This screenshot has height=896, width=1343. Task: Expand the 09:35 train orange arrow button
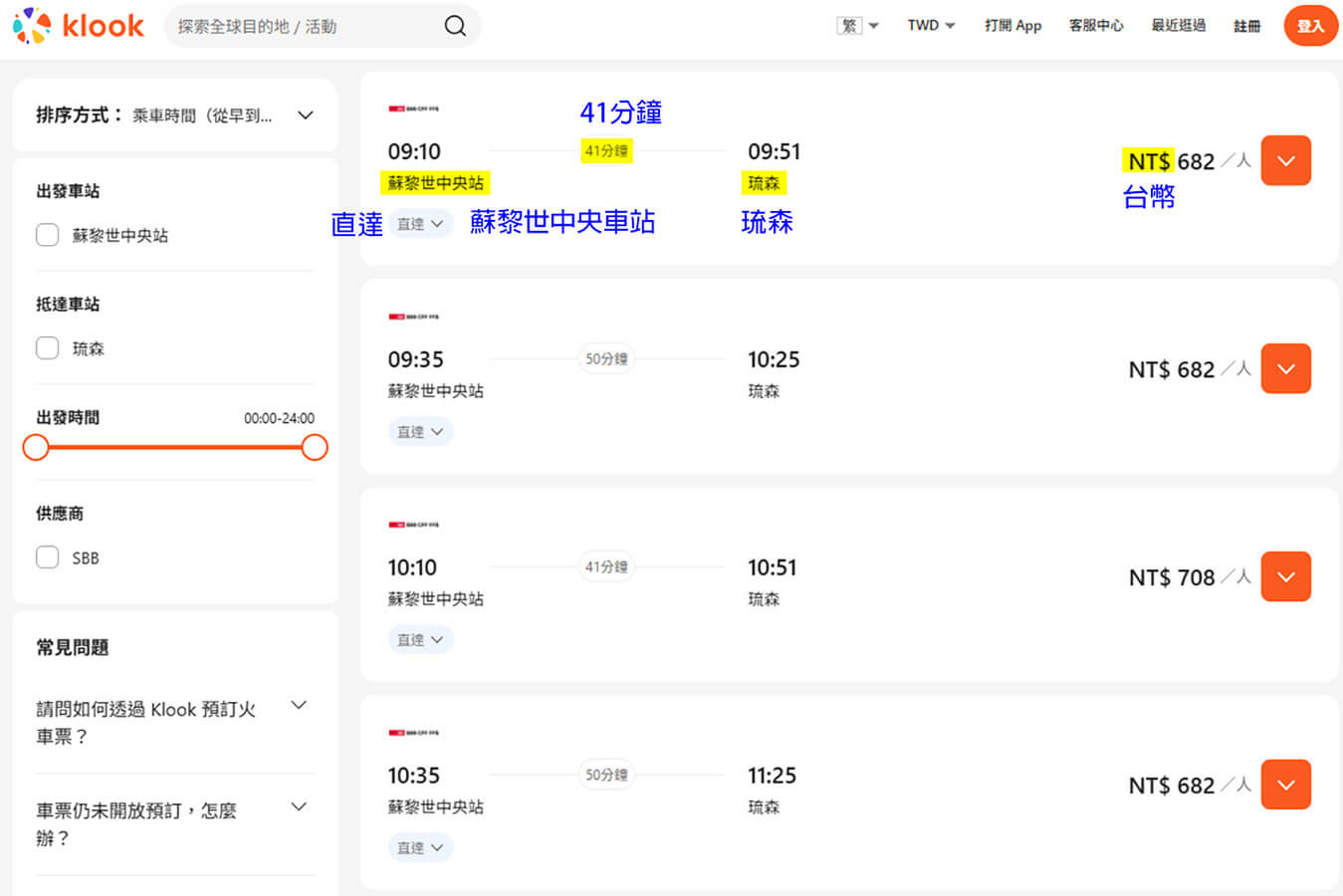[1286, 369]
